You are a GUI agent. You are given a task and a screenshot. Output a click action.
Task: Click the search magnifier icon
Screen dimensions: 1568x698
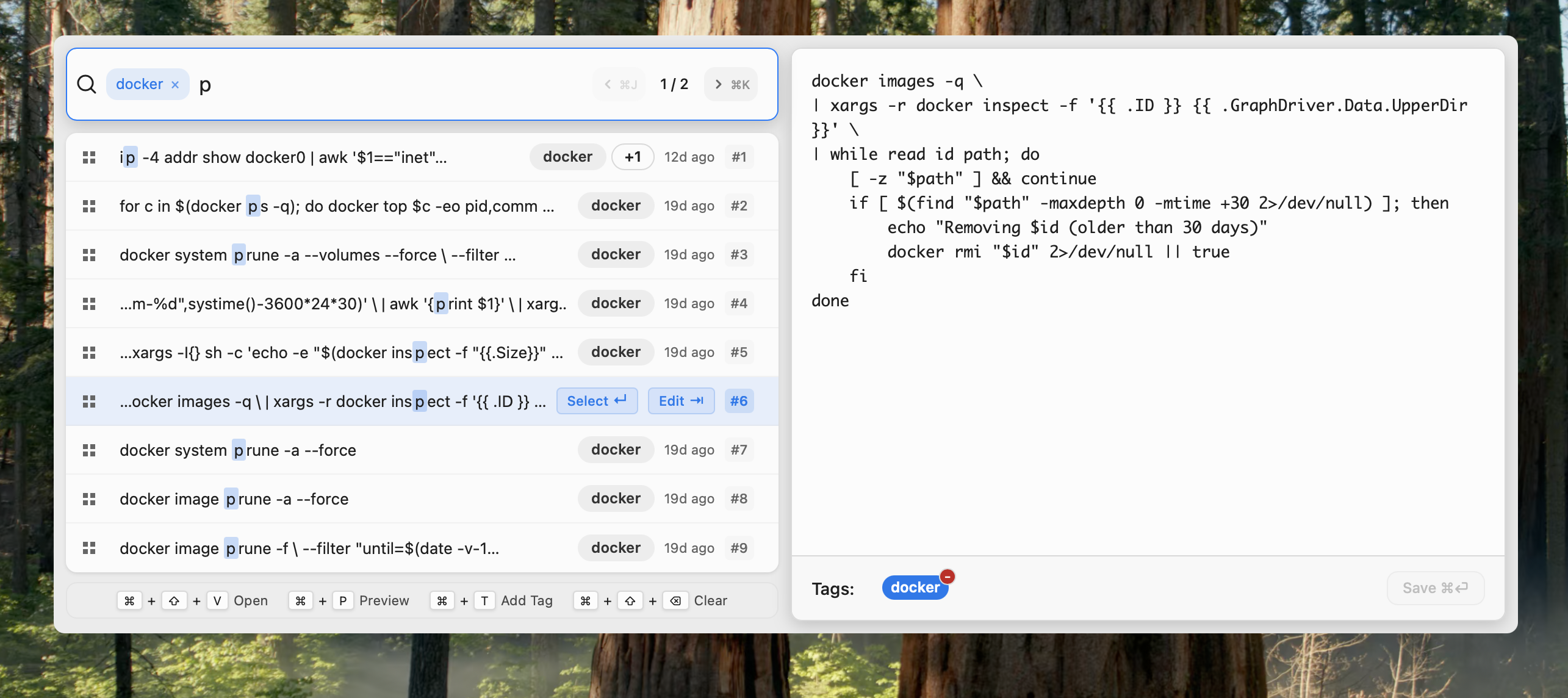point(87,84)
